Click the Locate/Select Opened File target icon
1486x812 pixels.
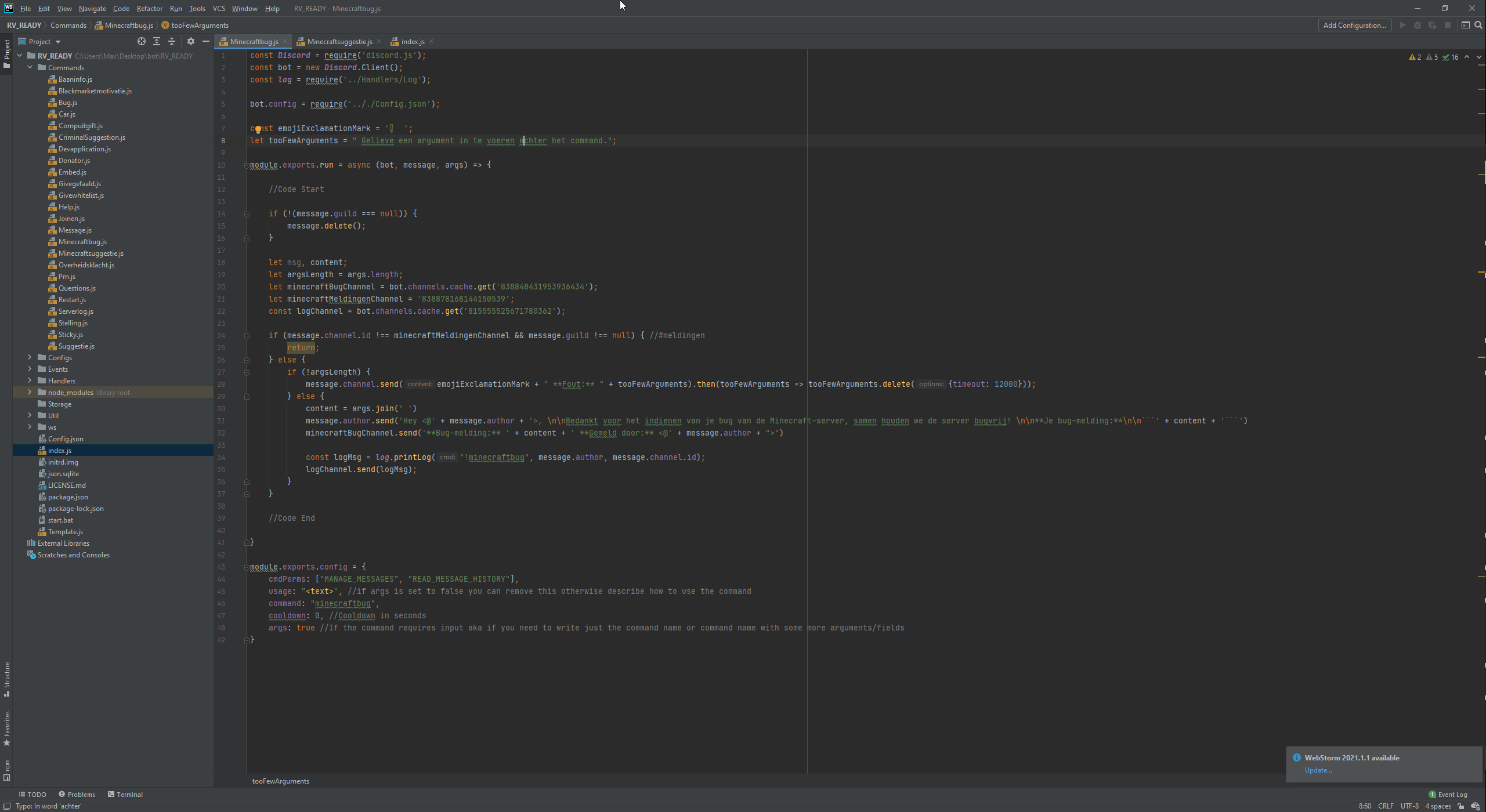coord(141,41)
